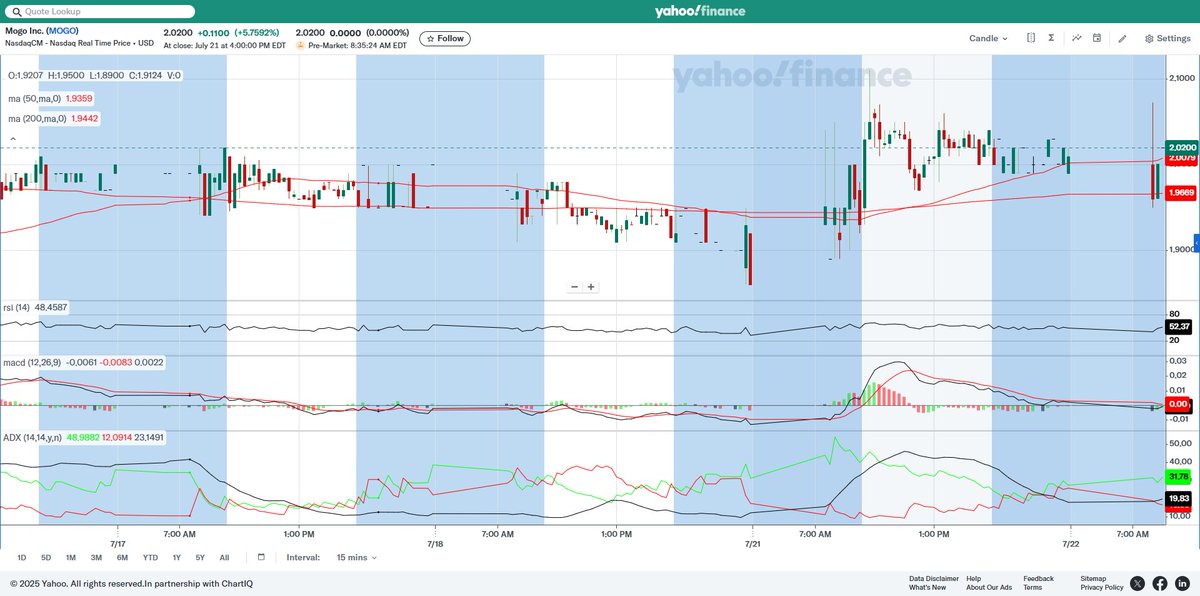This screenshot has height=596, width=1200.
Task: Click the 1.9669 red price label
Action: point(1181,193)
